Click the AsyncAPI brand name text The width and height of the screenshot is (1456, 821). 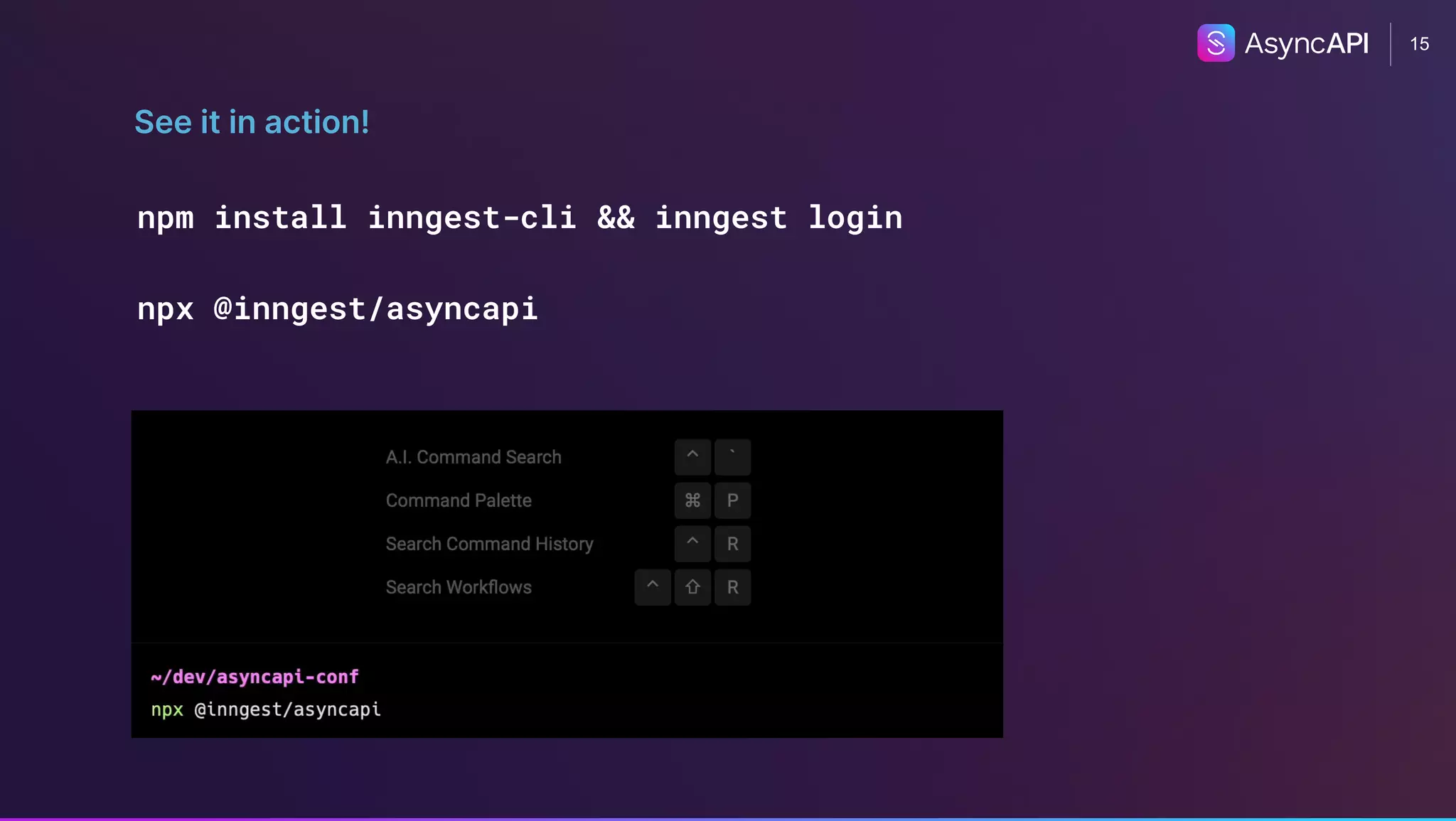[x=1306, y=43]
